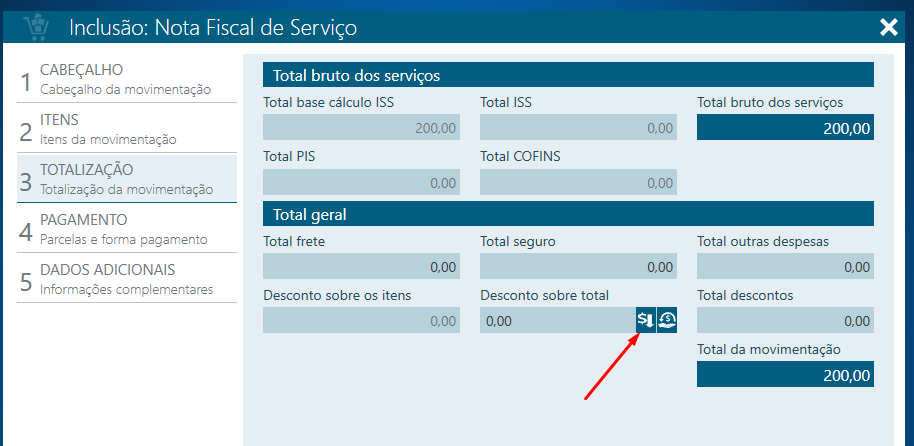The height and width of the screenshot is (446, 914).
Task: Go to step 2 Itens
Action: tap(126, 129)
